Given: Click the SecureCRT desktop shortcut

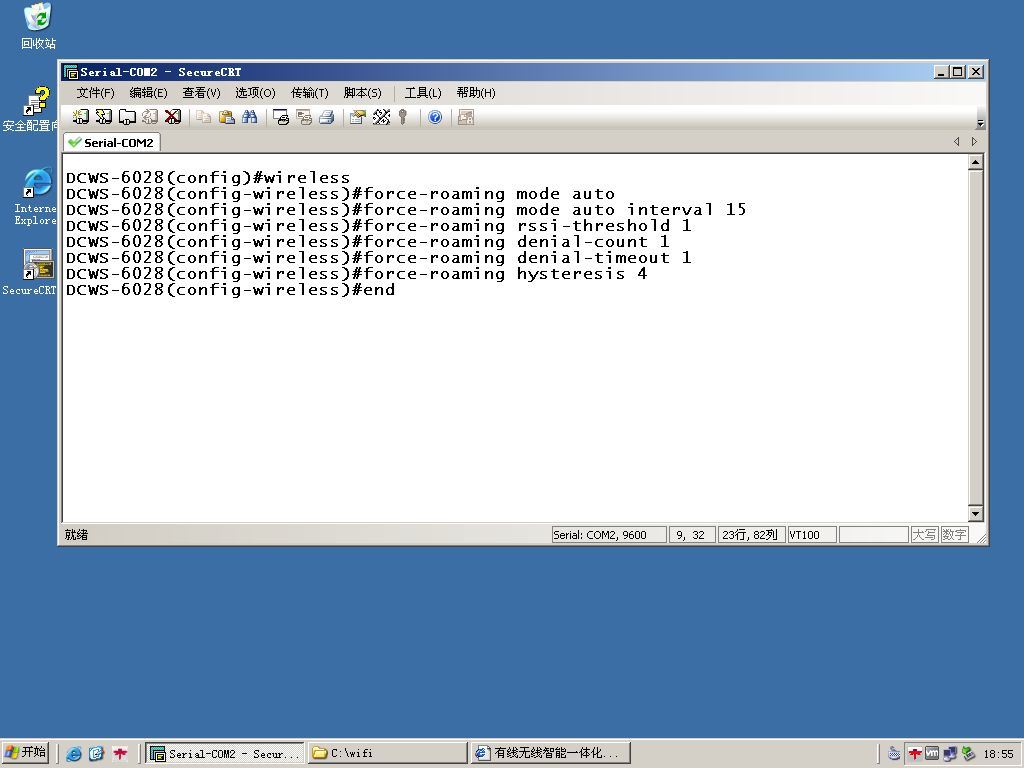Looking at the screenshot, I should (x=30, y=272).
